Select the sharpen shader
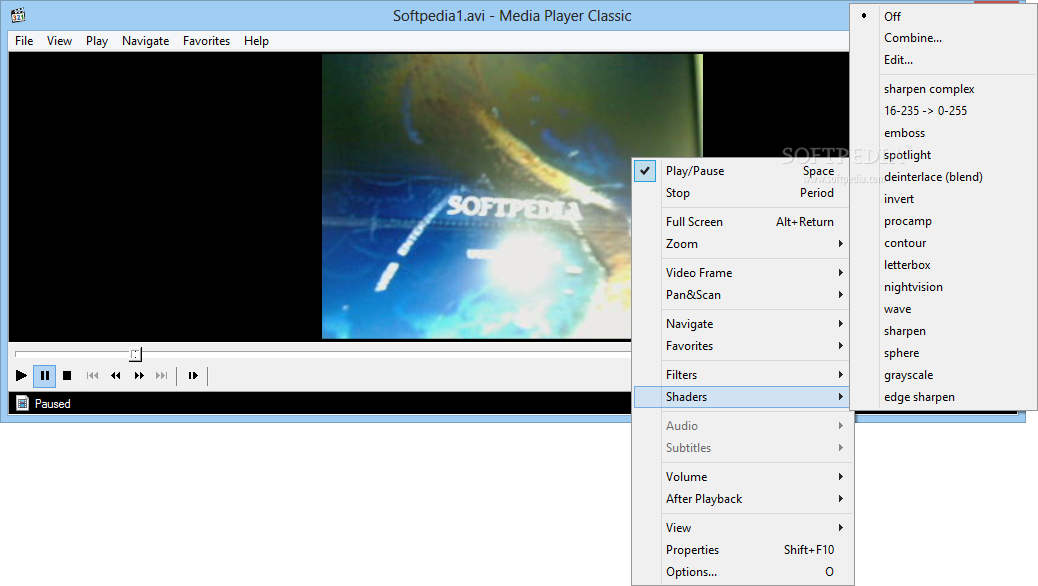 coord(943,331)
